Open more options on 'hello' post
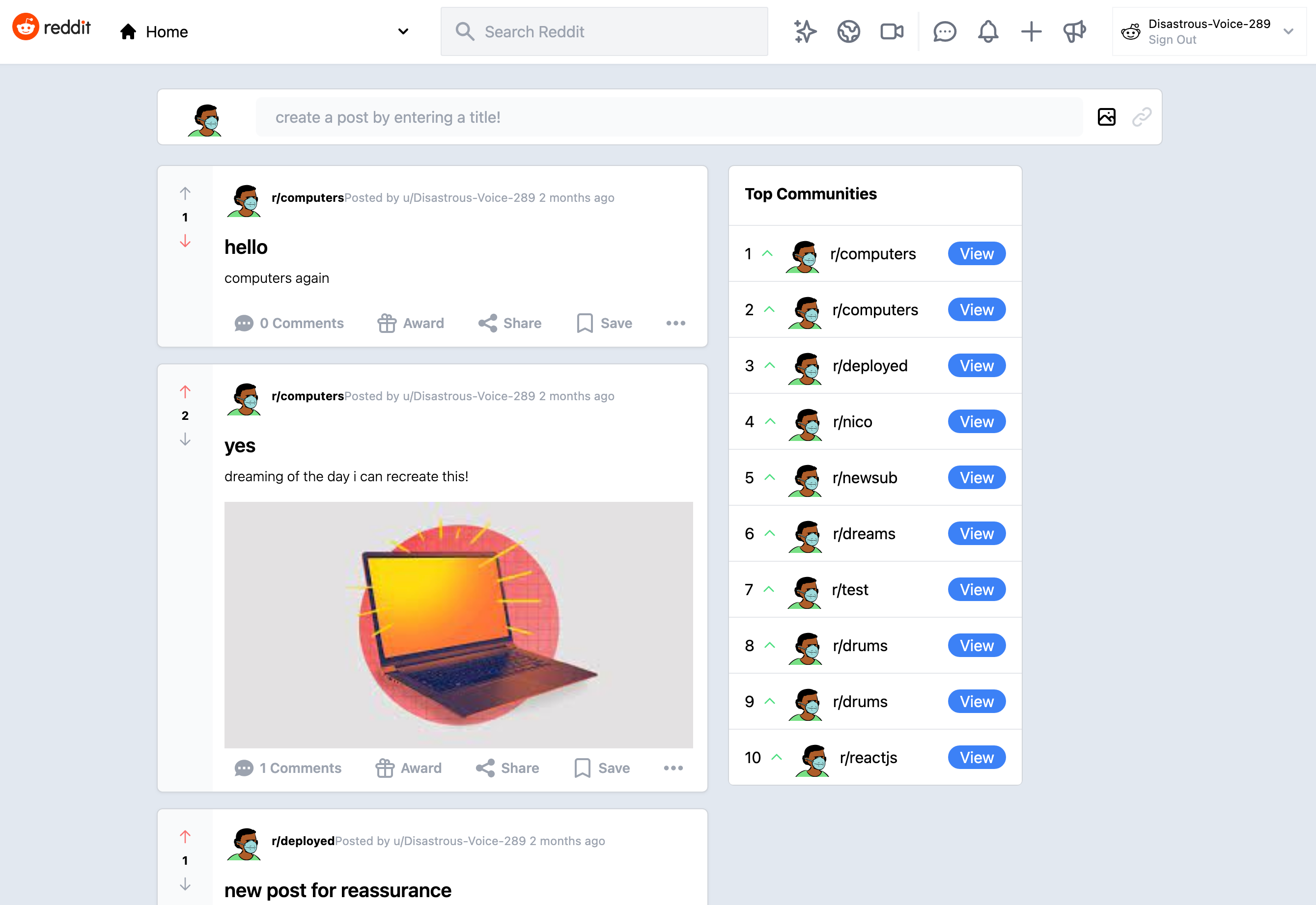 pos(675,323)
